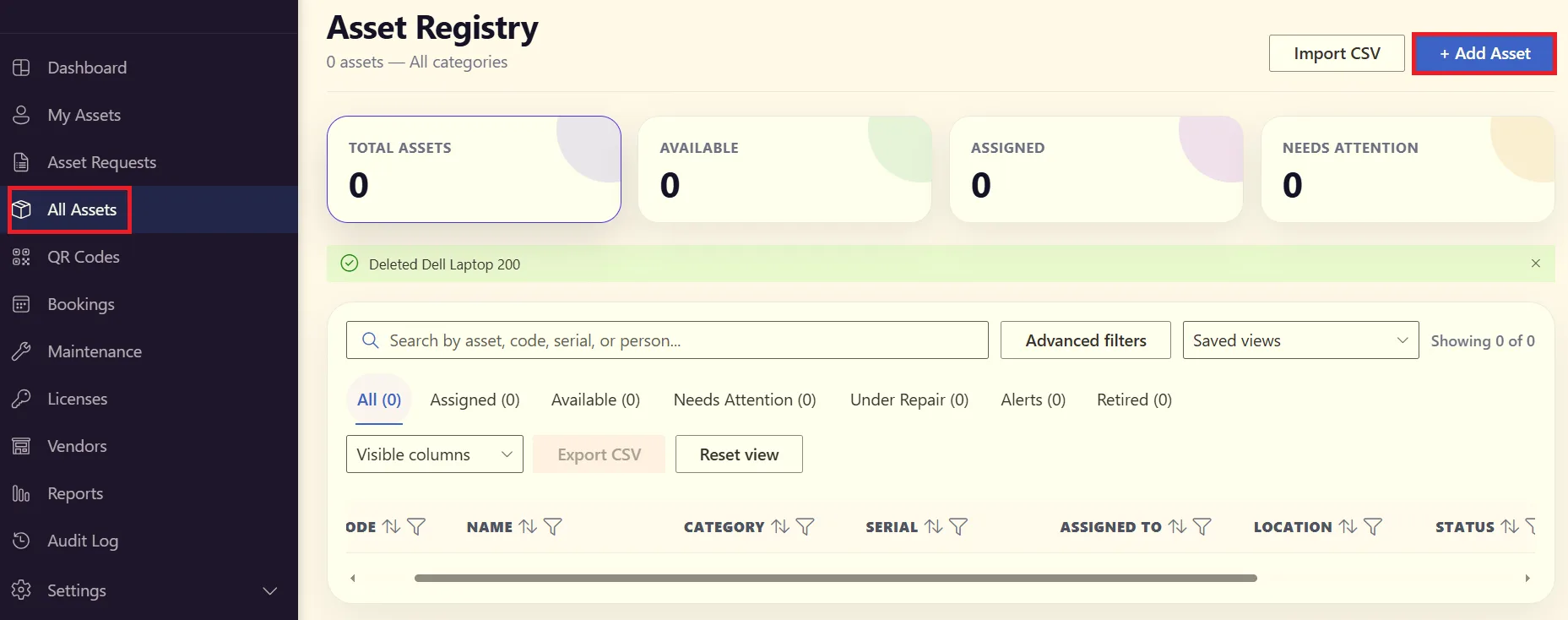Select the Needs Attention summary card
The width and height of the screenshot is (1568, 620).
[1408, 169]
